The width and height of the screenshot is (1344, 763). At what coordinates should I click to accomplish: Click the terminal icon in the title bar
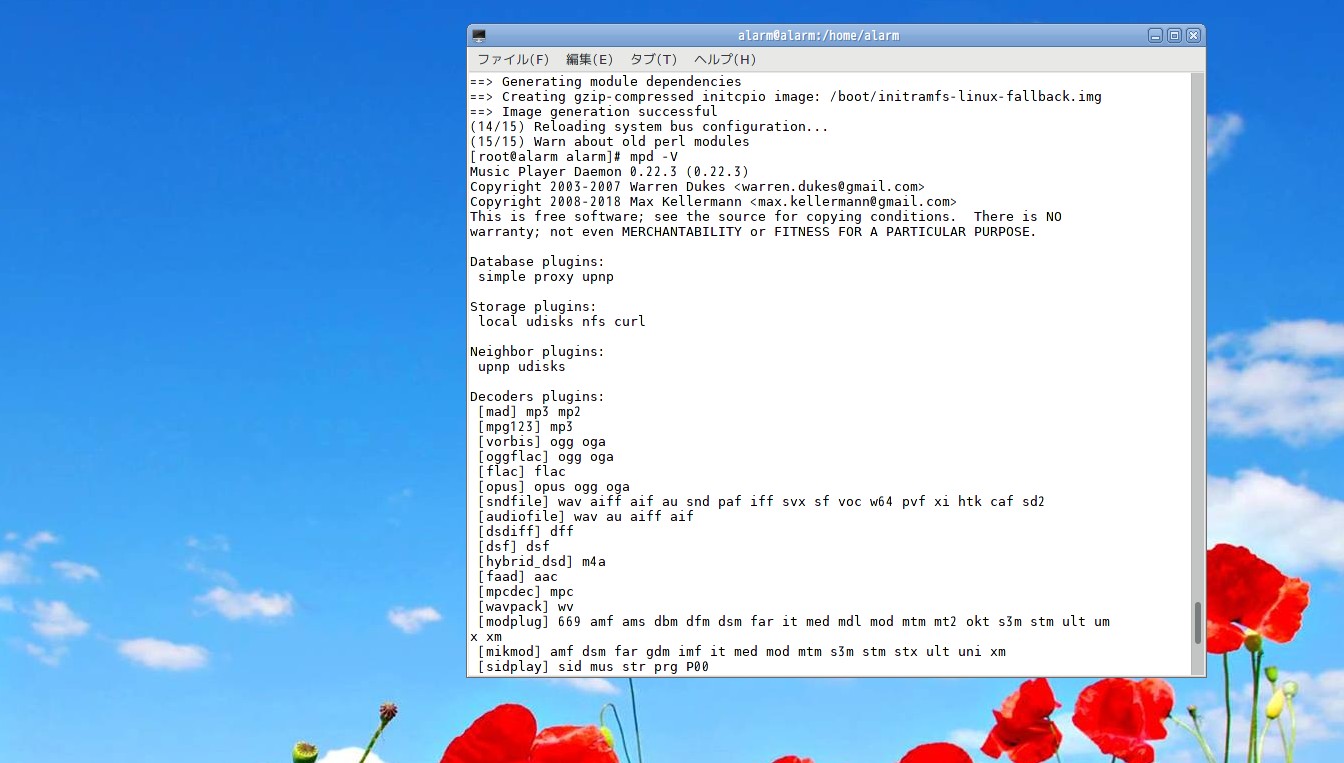(479, 35)
